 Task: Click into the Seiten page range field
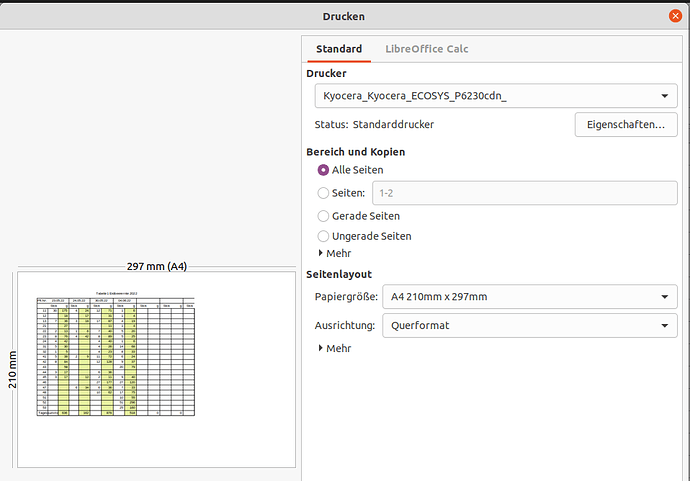pyautogui.click(x=525, y=193)
